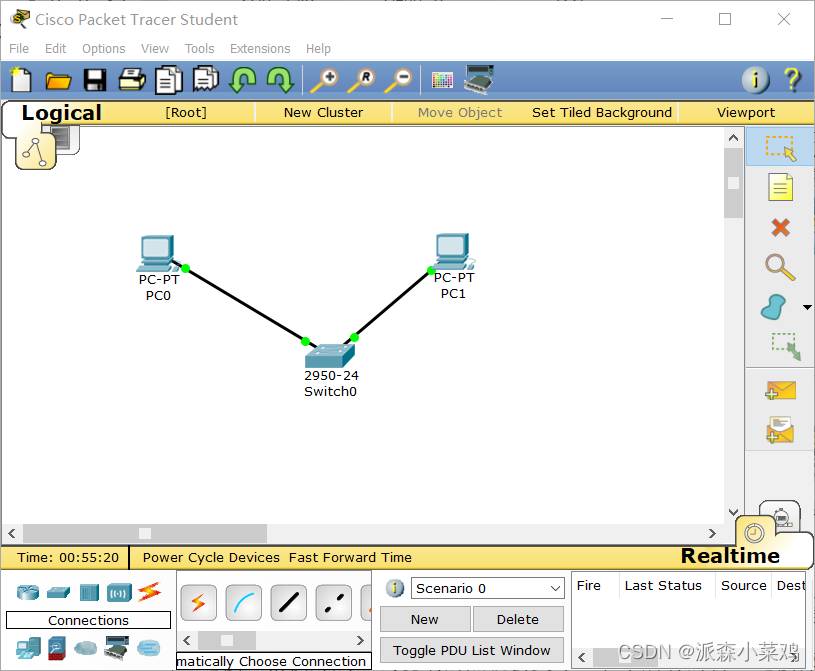
Task: Open the File menu
Action: pos(19,48)
